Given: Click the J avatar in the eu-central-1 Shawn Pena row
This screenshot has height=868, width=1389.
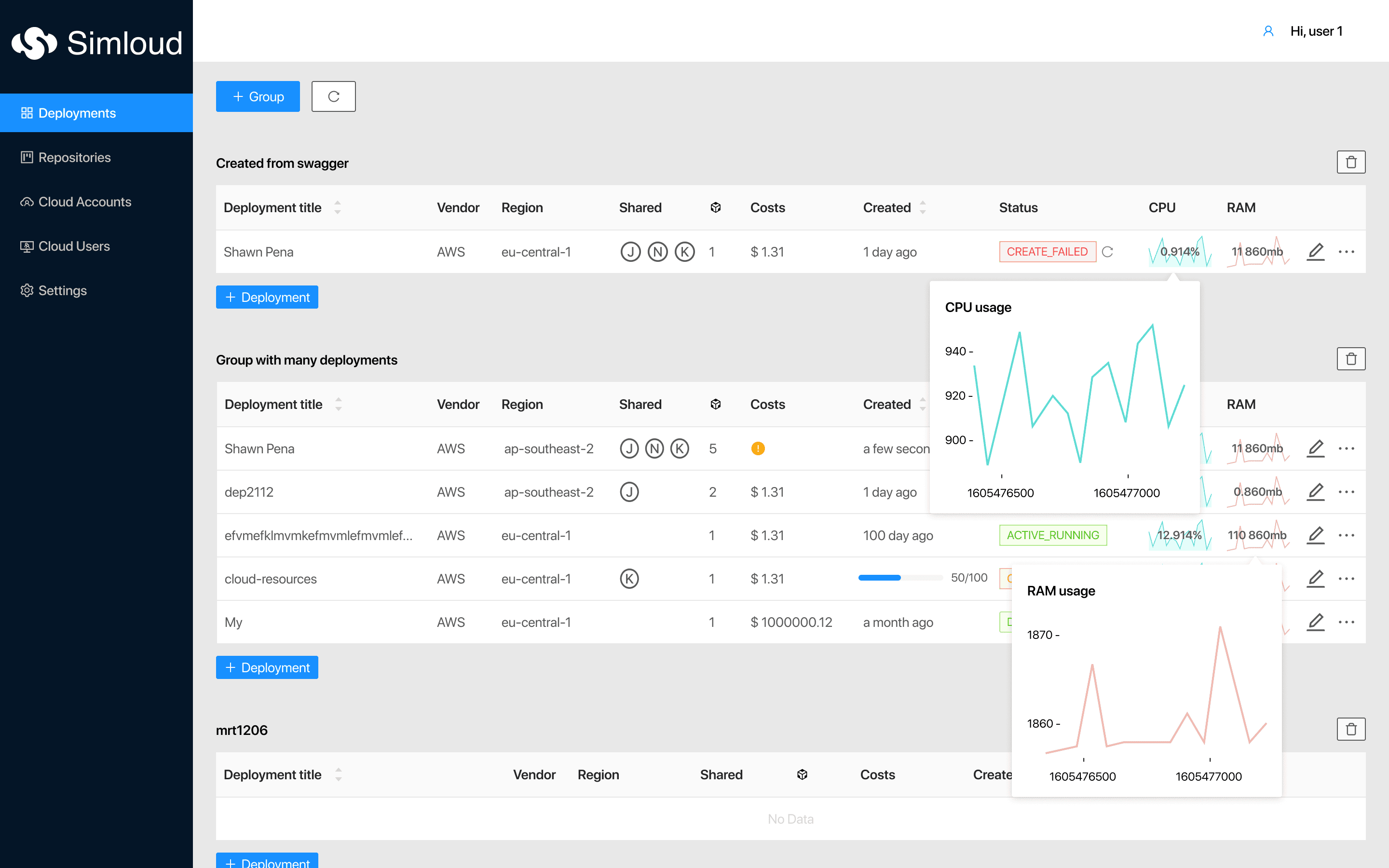Looking at the screenshot, I should tap(630, 251).
